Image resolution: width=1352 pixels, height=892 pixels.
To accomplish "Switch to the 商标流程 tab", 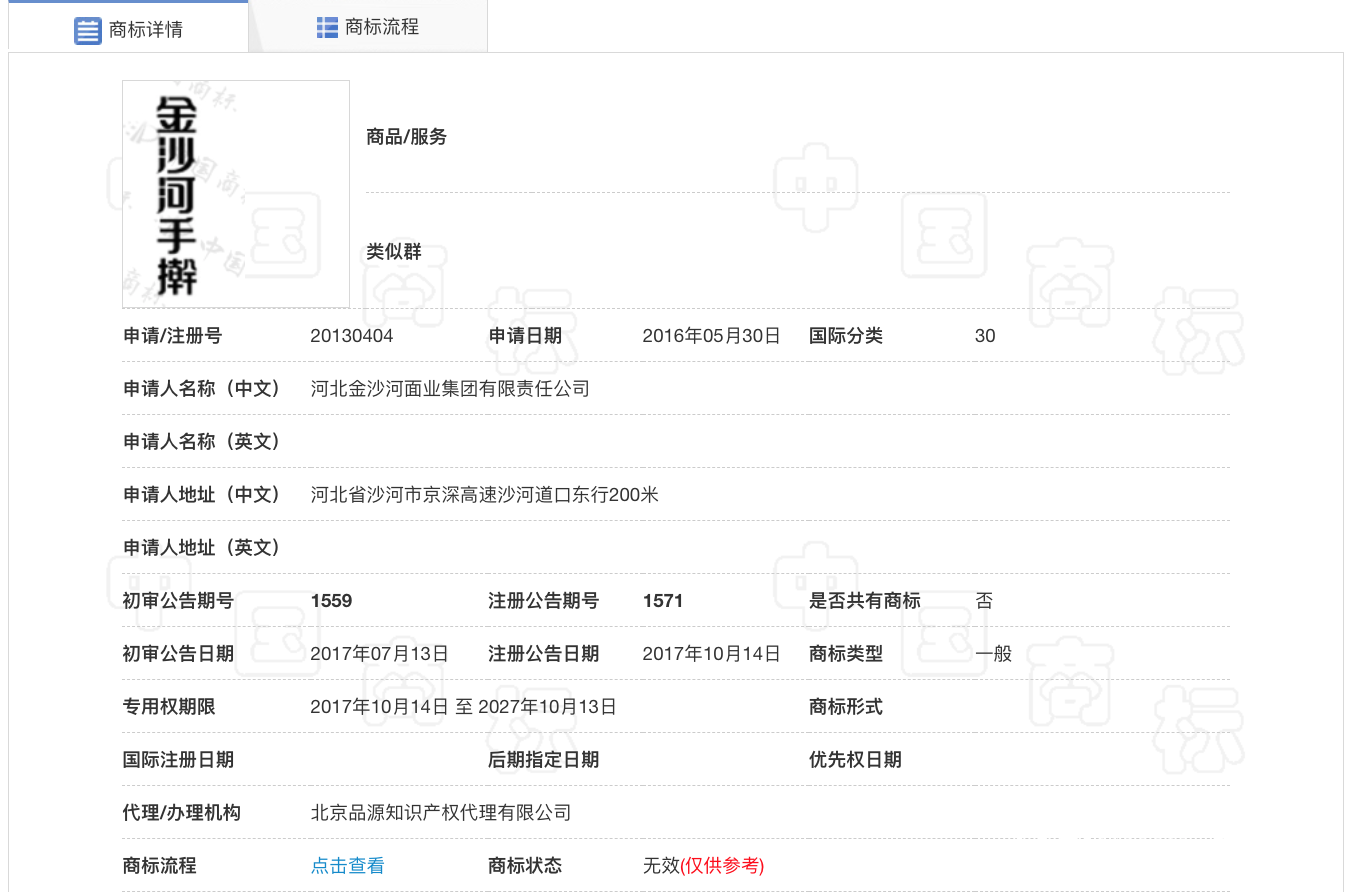I will (x=368, y=26).
